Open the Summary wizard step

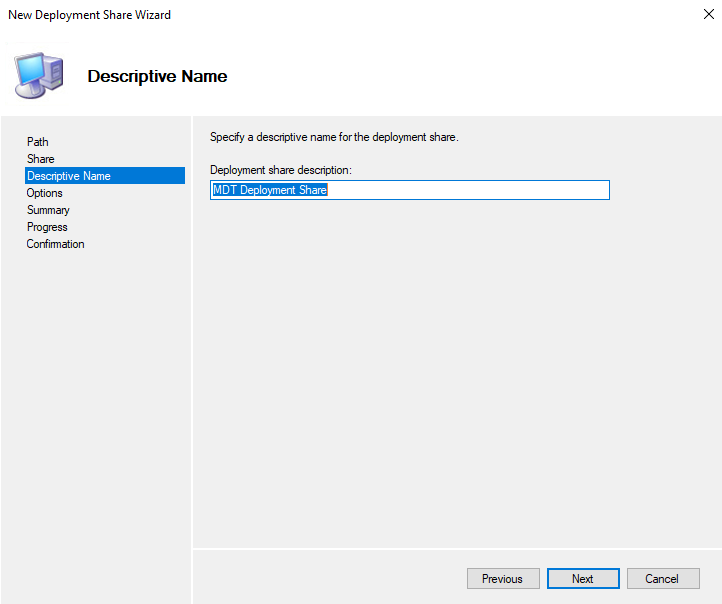[x=48, y=210]
